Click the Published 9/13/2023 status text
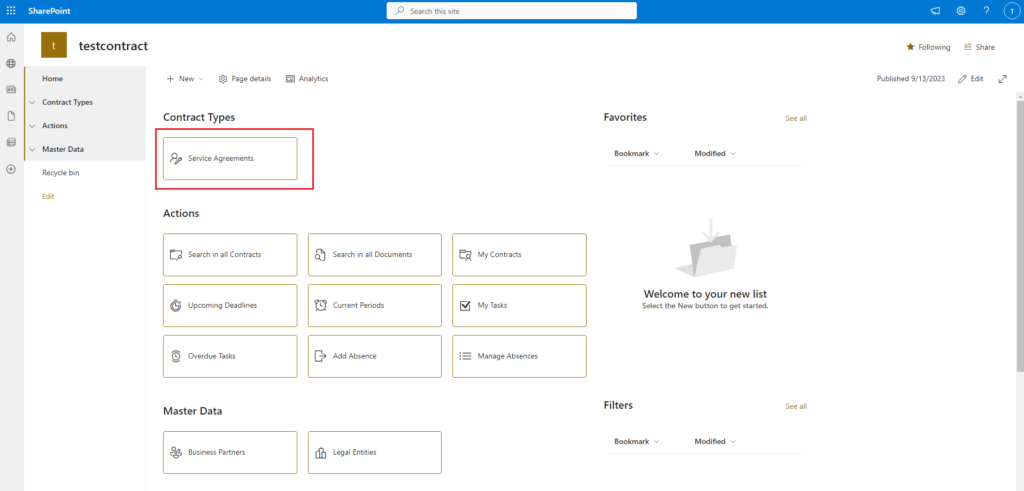This screenshot has height=491, width=1024. pyautogui.click(x=910, y=78)
